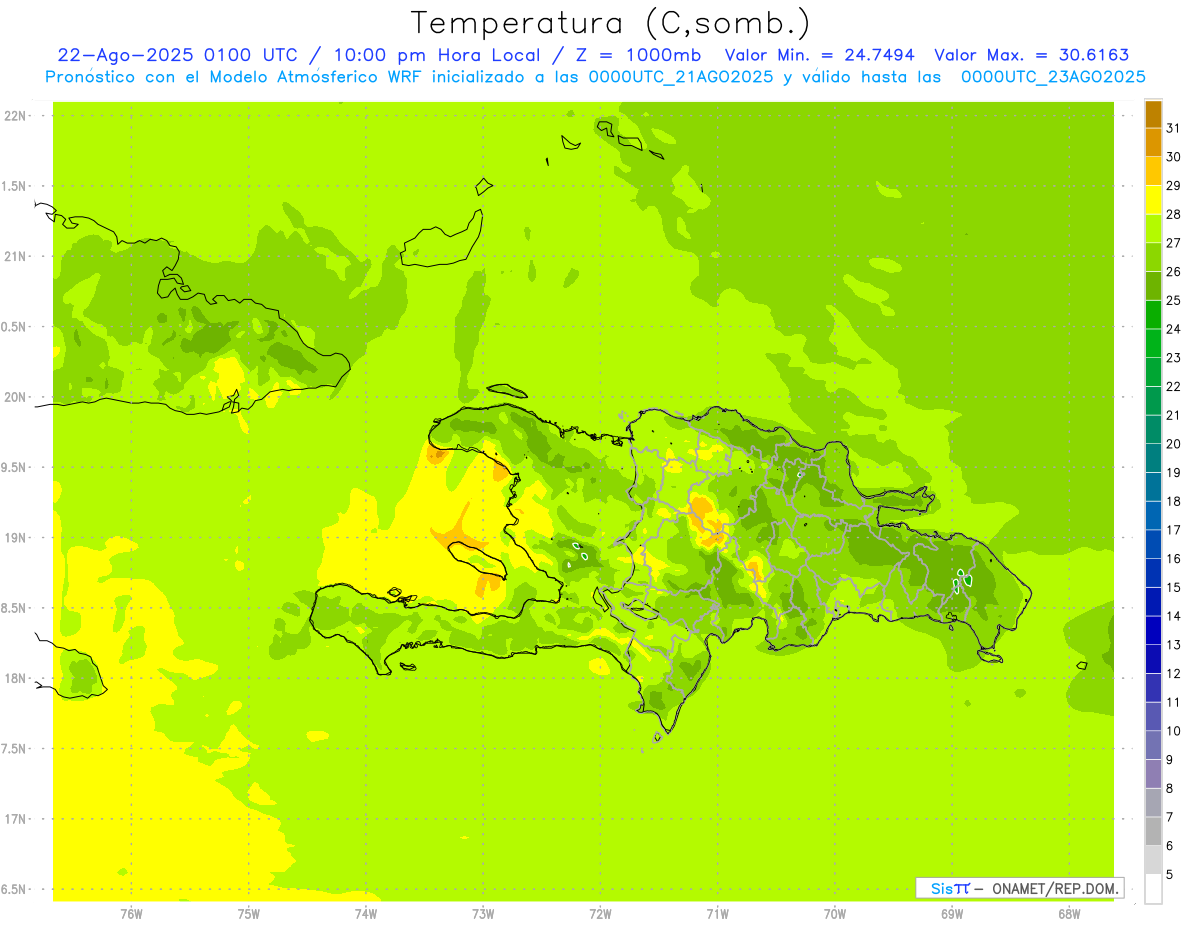
Task: Click the legend value 30 on color bar
Action: [1173, 157]
